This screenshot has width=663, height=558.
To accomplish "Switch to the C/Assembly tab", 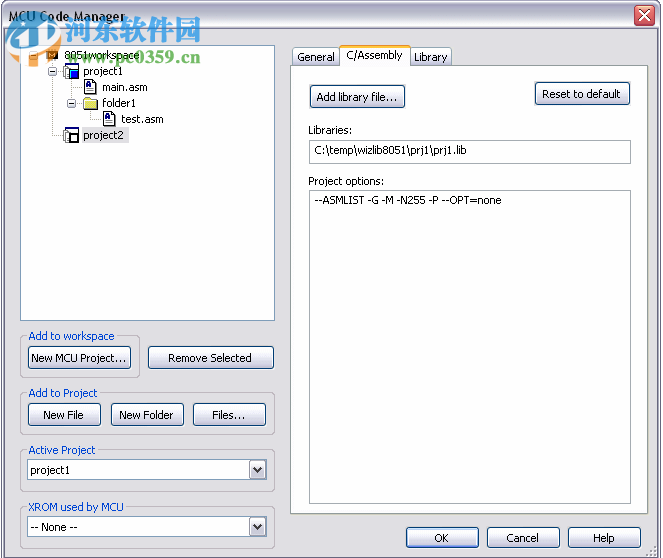I will pos(374,55).
